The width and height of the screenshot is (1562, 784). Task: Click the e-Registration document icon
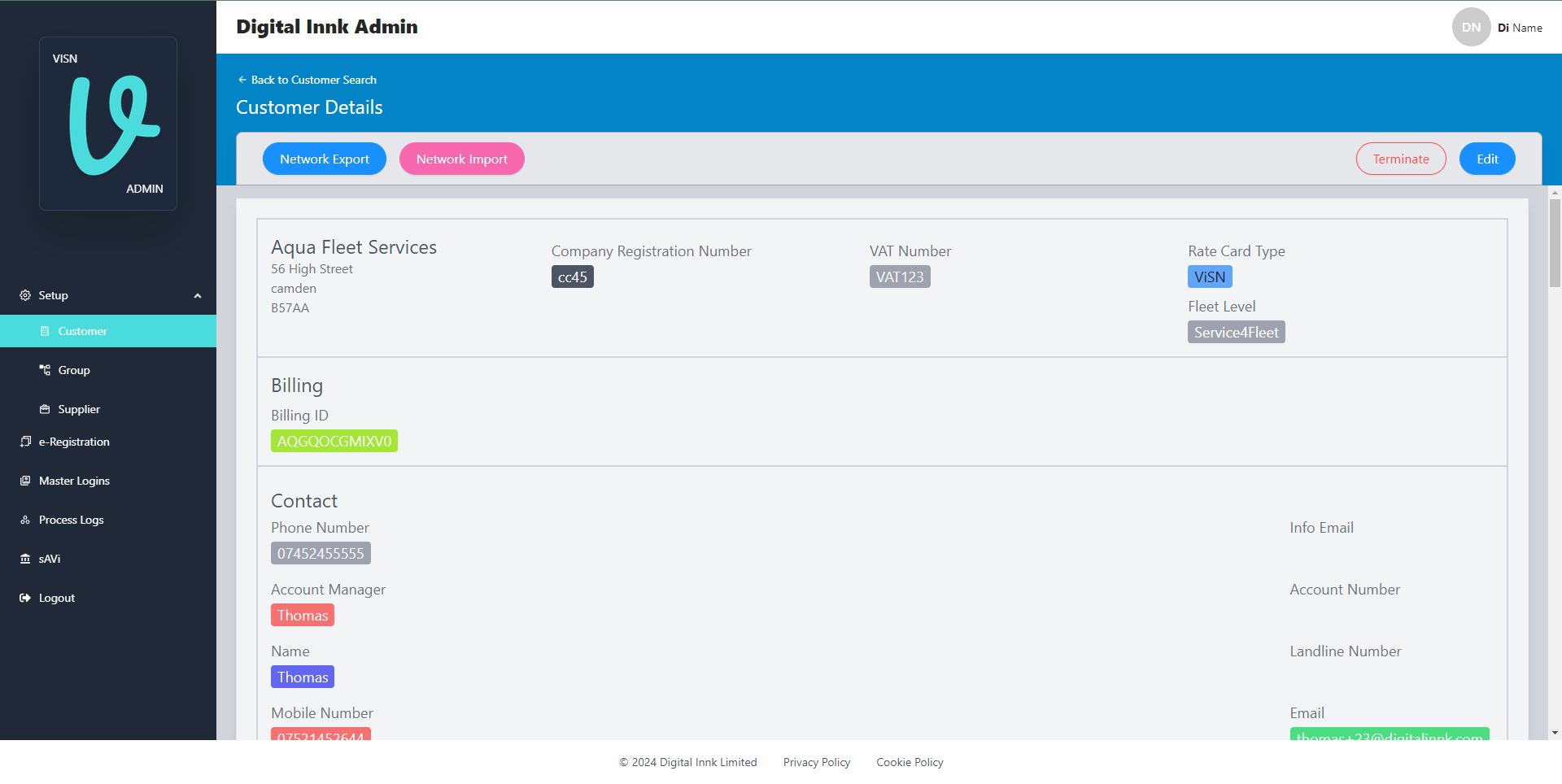pos(25,442)
